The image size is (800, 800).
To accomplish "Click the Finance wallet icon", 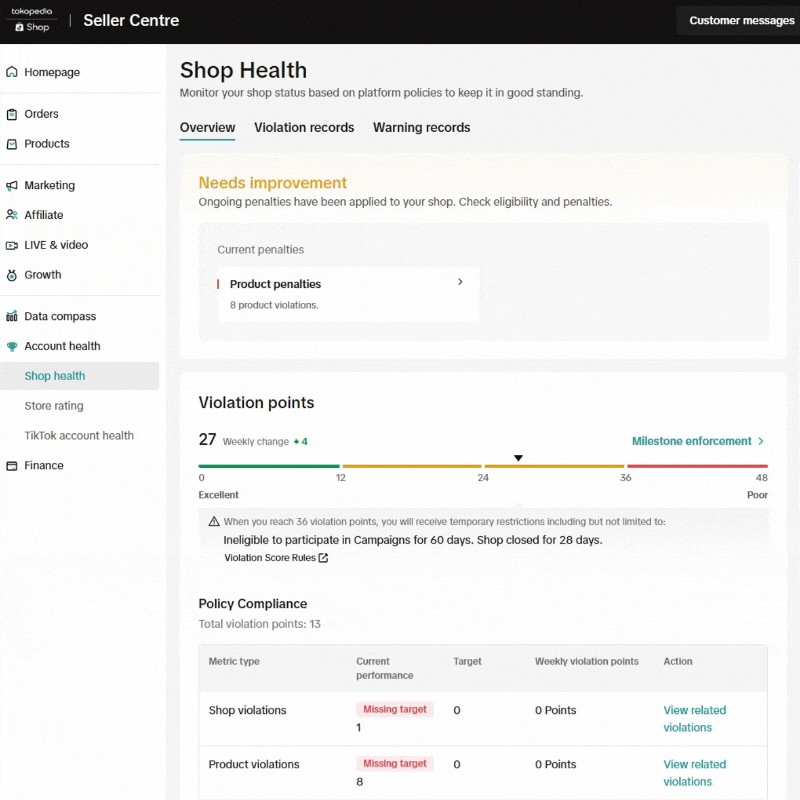I will pos(12,466).
